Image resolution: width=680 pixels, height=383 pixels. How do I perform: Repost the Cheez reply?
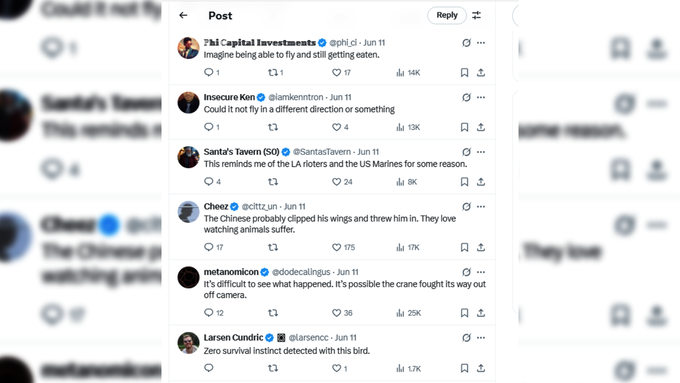pyautogui.click(x=273, y=247)
